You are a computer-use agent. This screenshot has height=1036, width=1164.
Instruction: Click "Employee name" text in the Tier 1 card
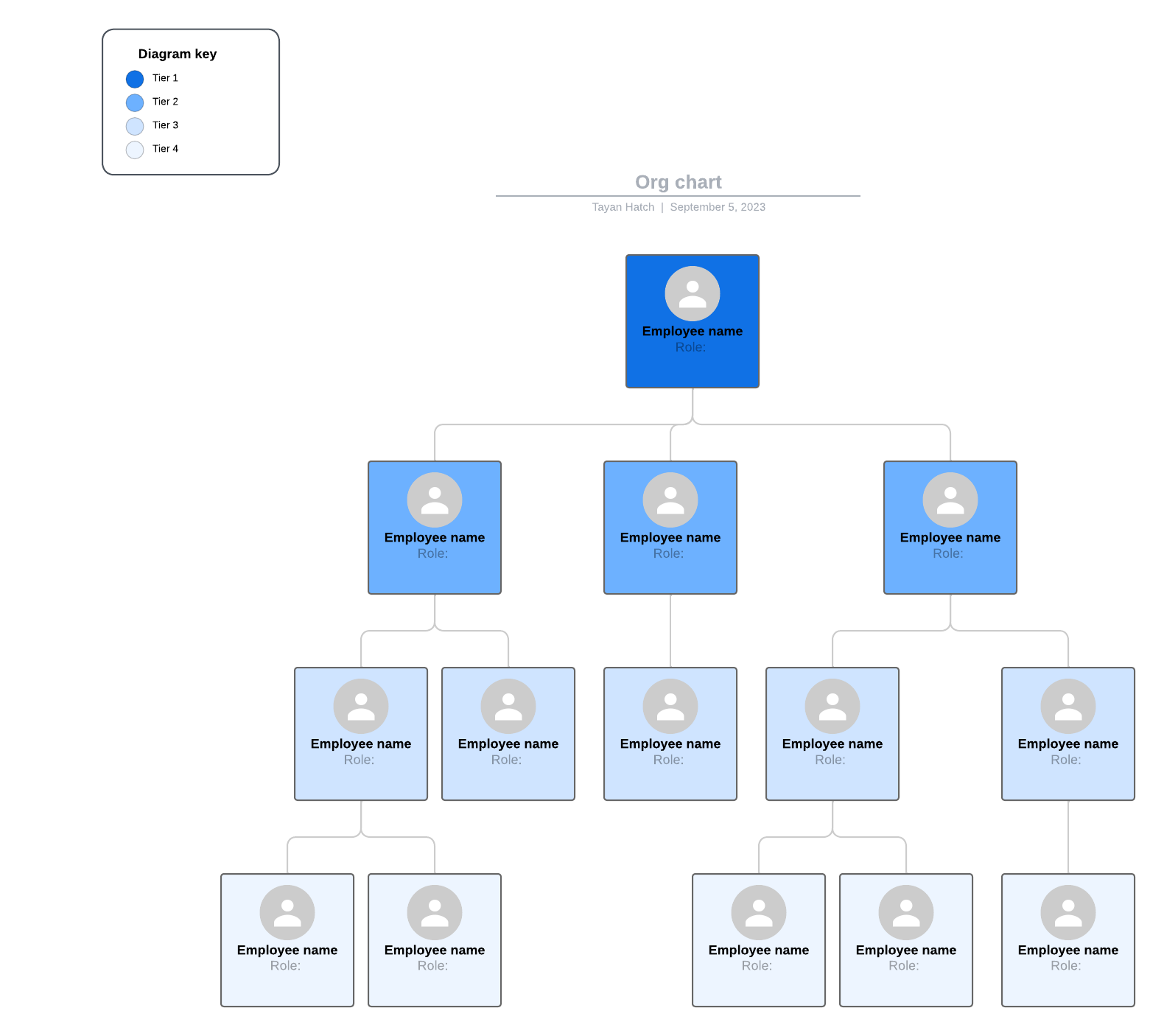coord(692,331)
